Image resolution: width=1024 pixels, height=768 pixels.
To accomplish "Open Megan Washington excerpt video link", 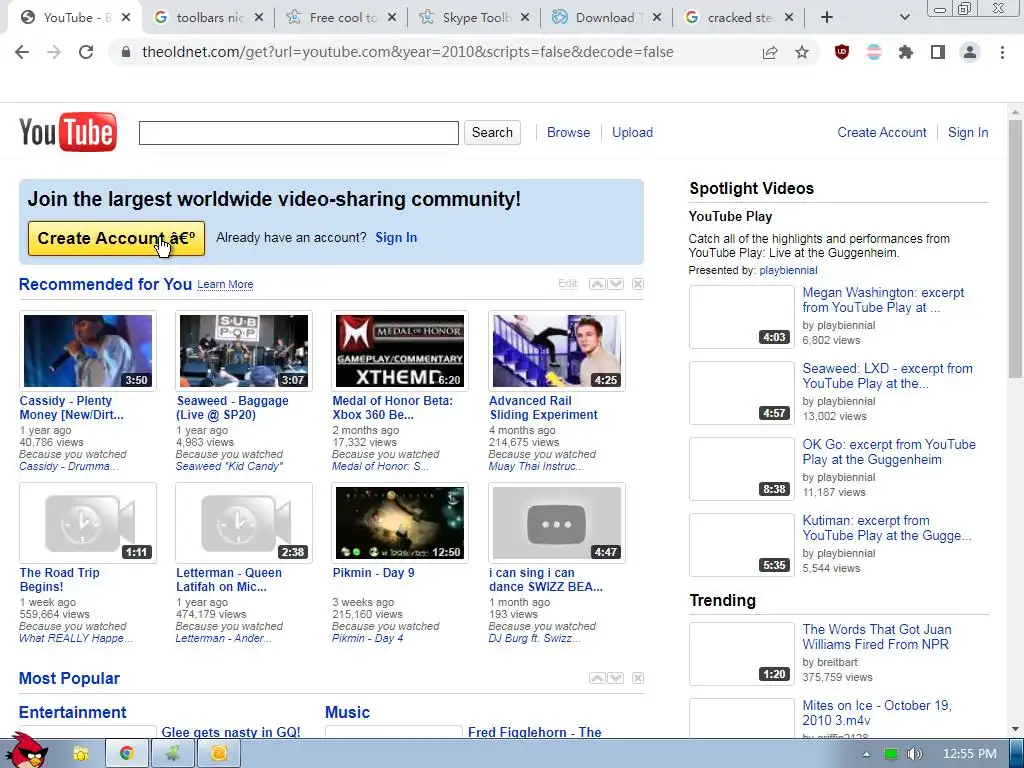I will [x=883, y=300].
